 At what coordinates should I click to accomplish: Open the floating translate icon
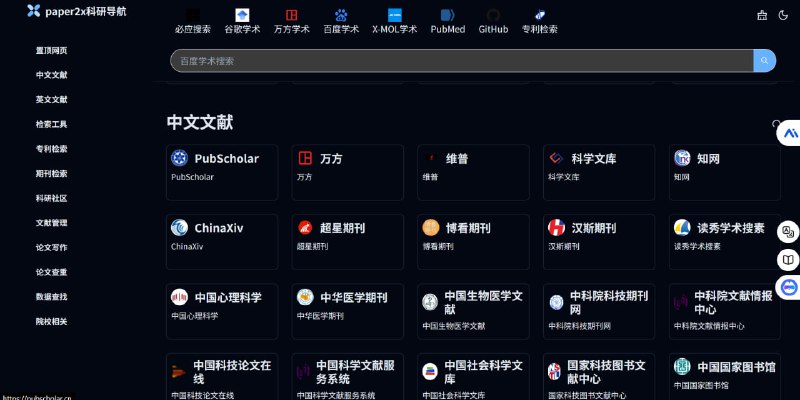pyautogui.click(x=789, y=232)
